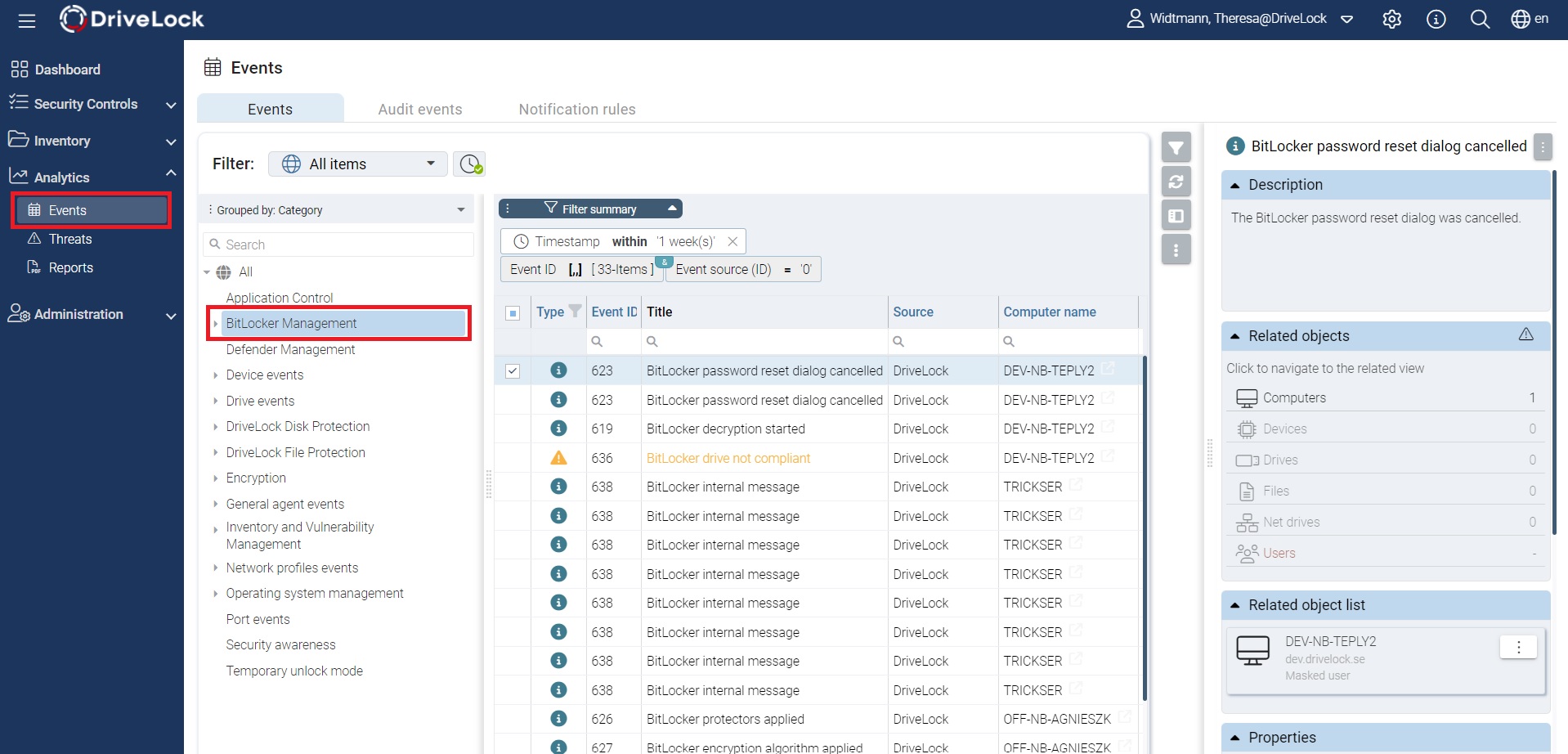Viewport: 1568px width, 754px height.
Task: Open filter summary options dots
Action: click(508, 209)
